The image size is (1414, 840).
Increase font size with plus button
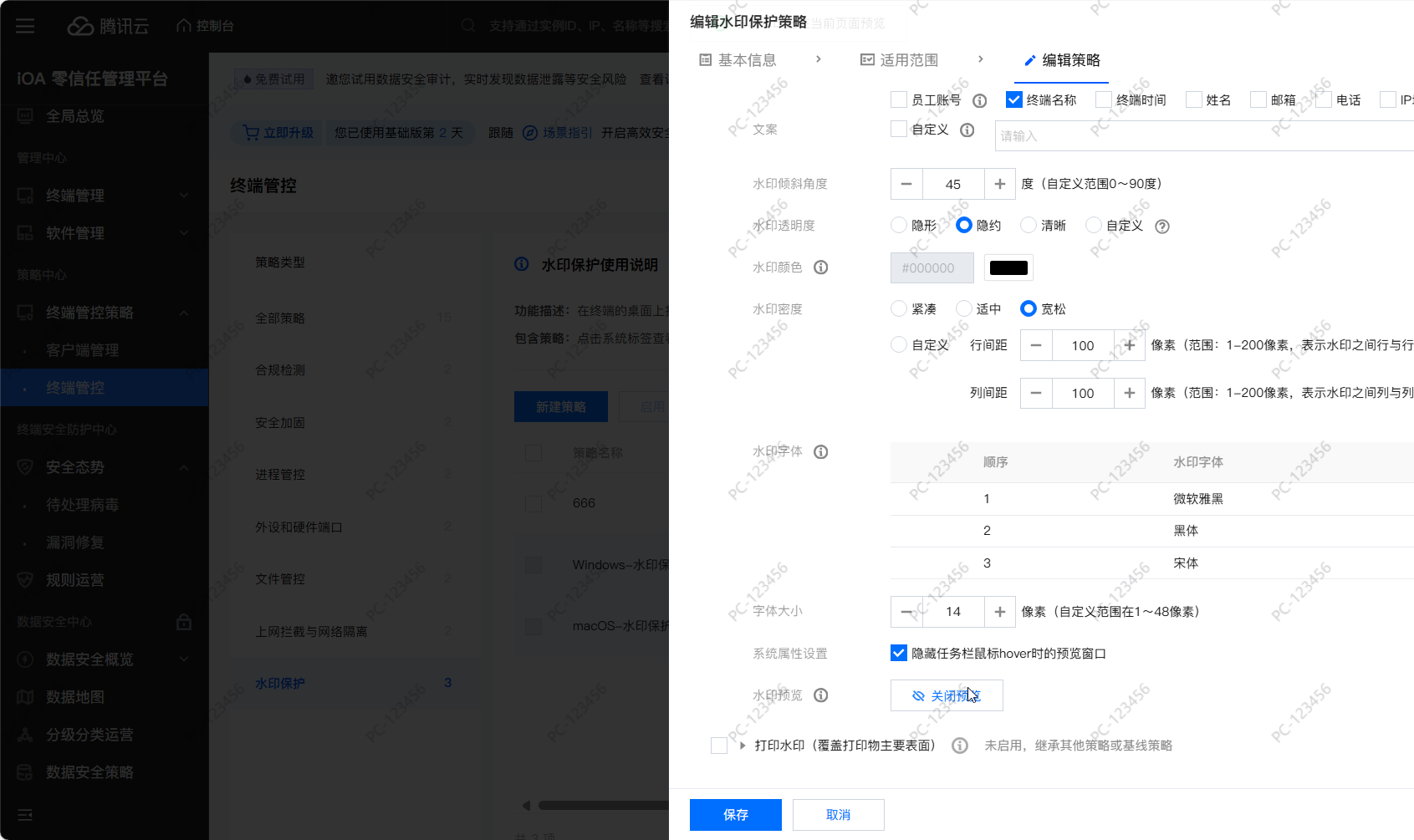tap(1000, 612)
